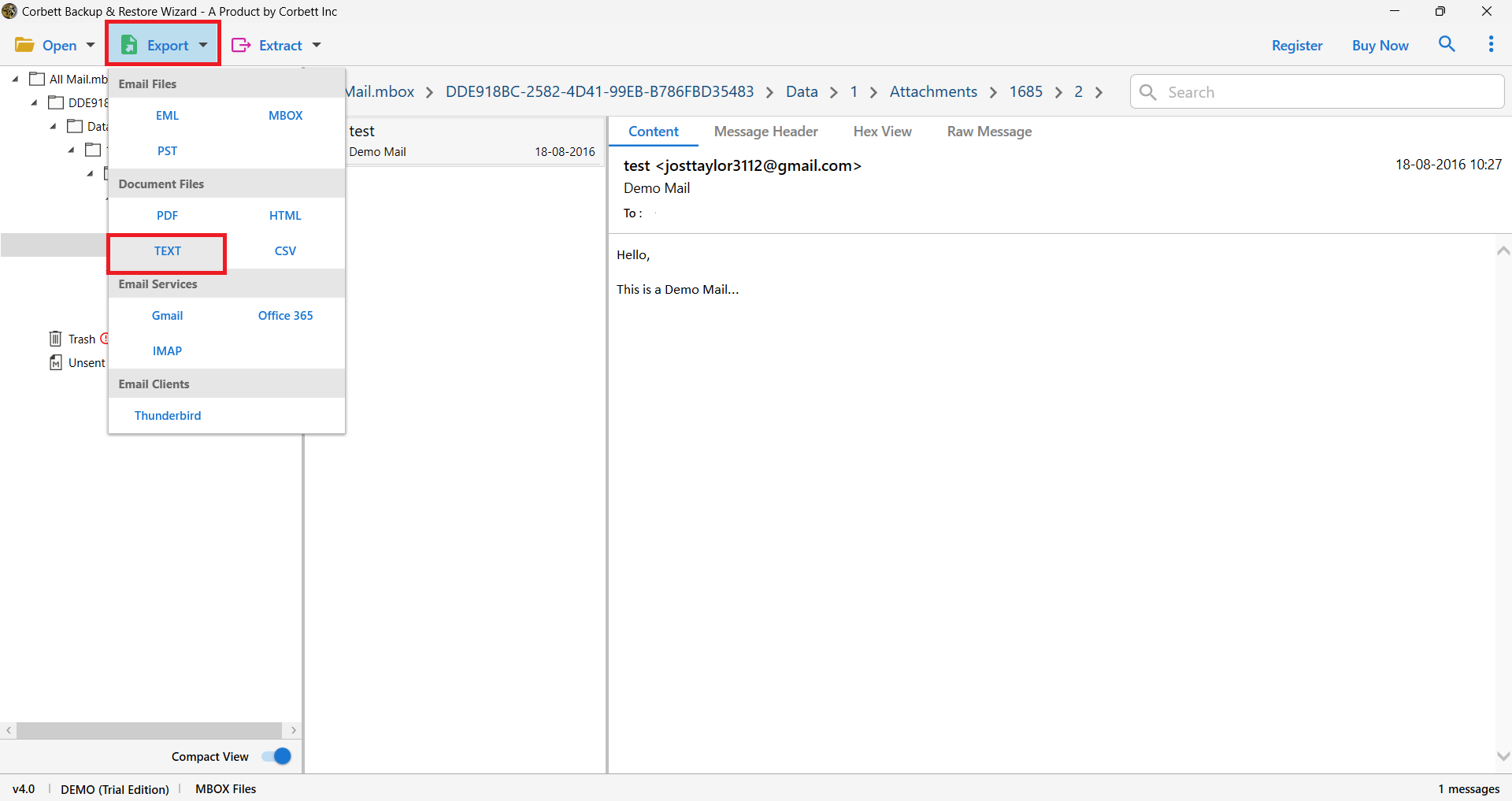
Task: Click the message pane scroll down arrow
Action: [1503, 756]
